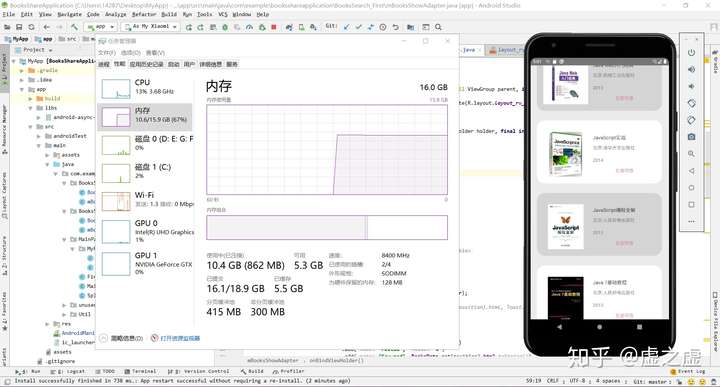Click the Save All toolbar icon

click(19, 27)
